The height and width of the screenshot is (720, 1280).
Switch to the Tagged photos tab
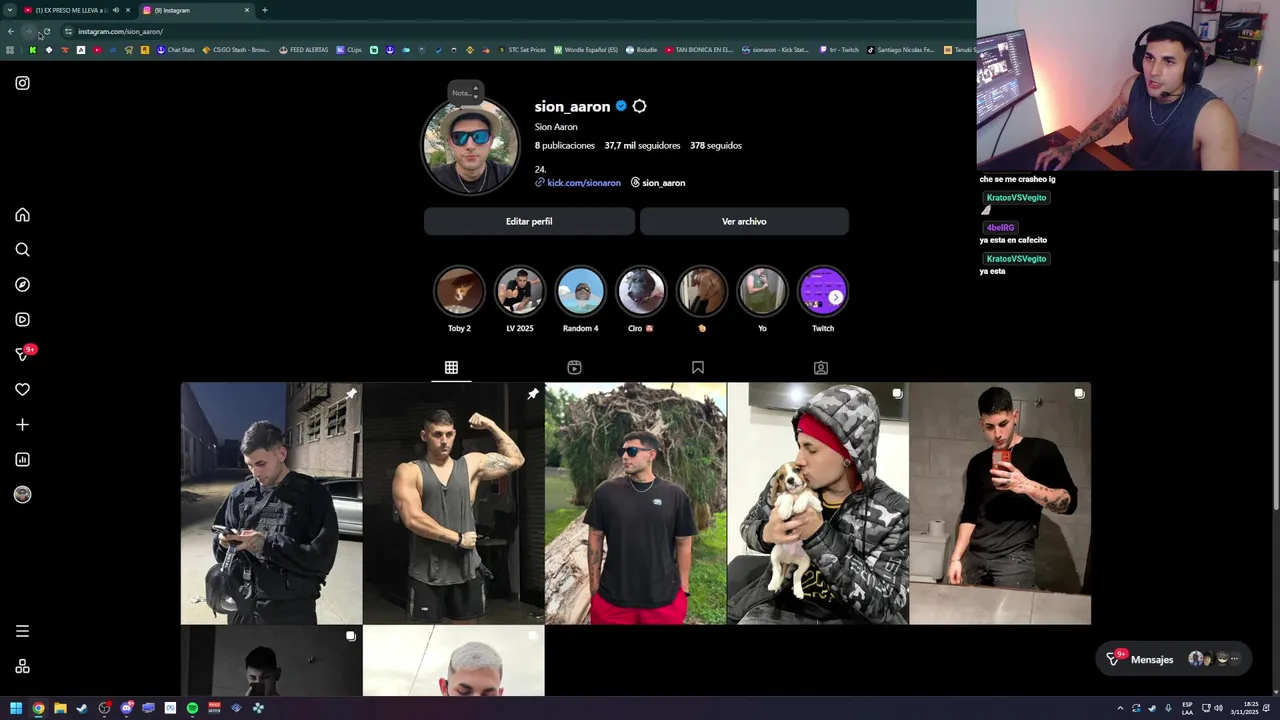(x=820, y=368)
